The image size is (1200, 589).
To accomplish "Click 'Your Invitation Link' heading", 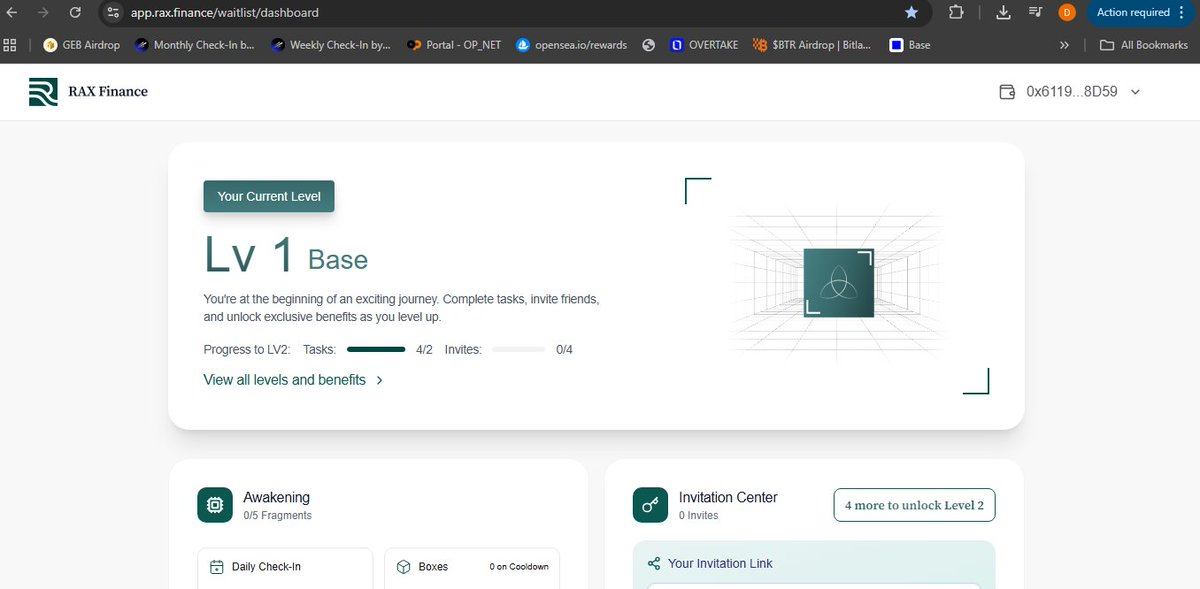I will pos(720,563).
